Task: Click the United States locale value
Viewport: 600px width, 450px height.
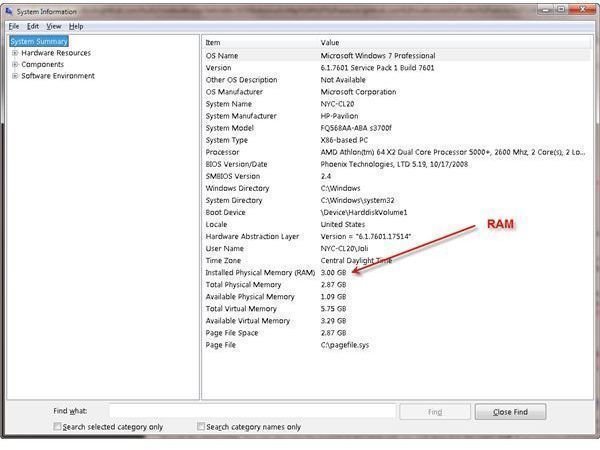Action: tap(343, 224)
